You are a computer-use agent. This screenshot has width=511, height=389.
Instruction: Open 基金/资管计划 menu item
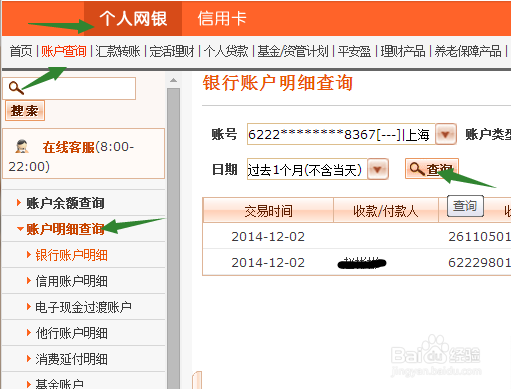(x=293, y=51)
